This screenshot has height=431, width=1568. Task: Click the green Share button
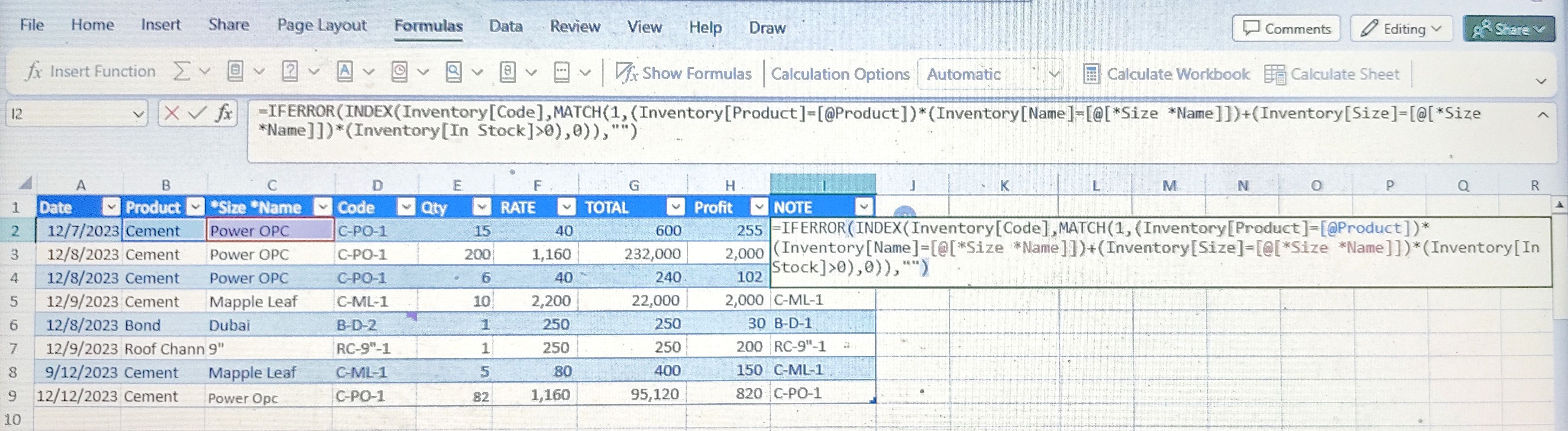(1508, 29)
